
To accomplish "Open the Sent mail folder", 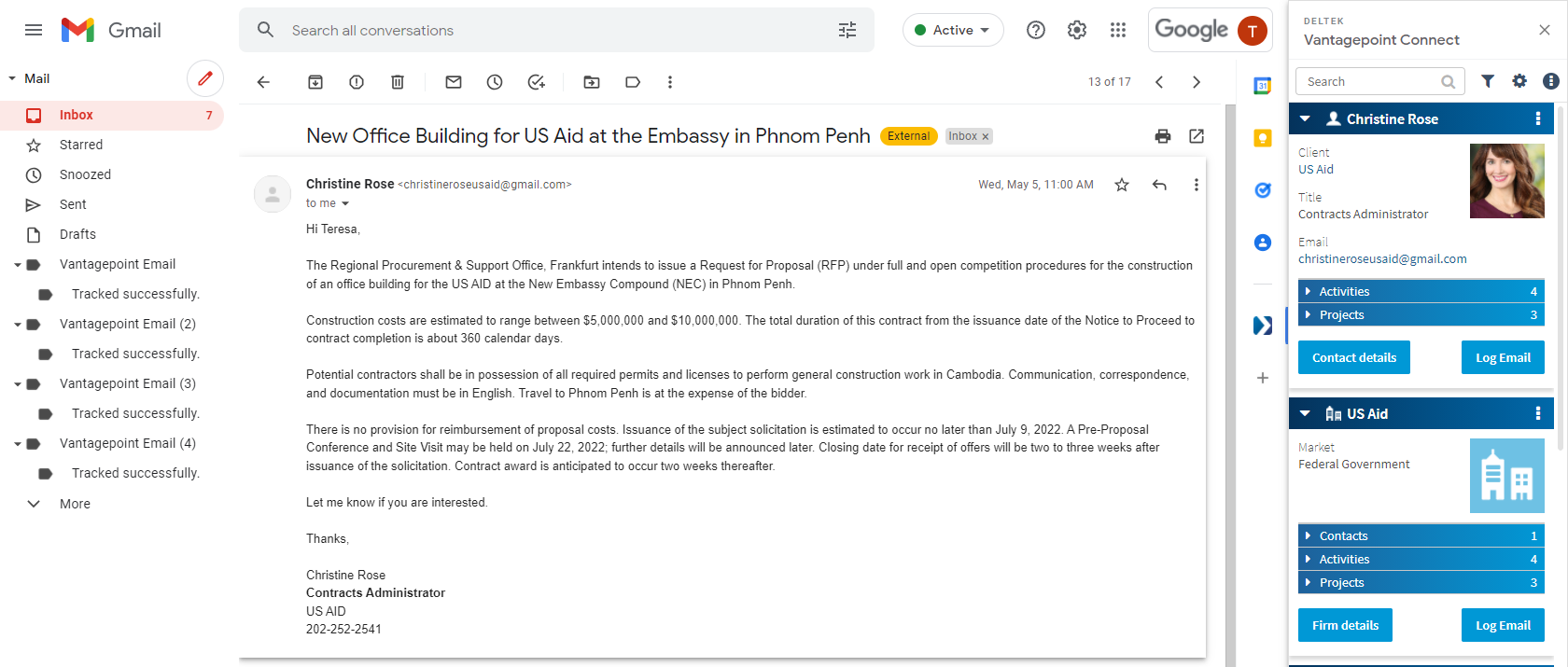I will click(73, 204).
